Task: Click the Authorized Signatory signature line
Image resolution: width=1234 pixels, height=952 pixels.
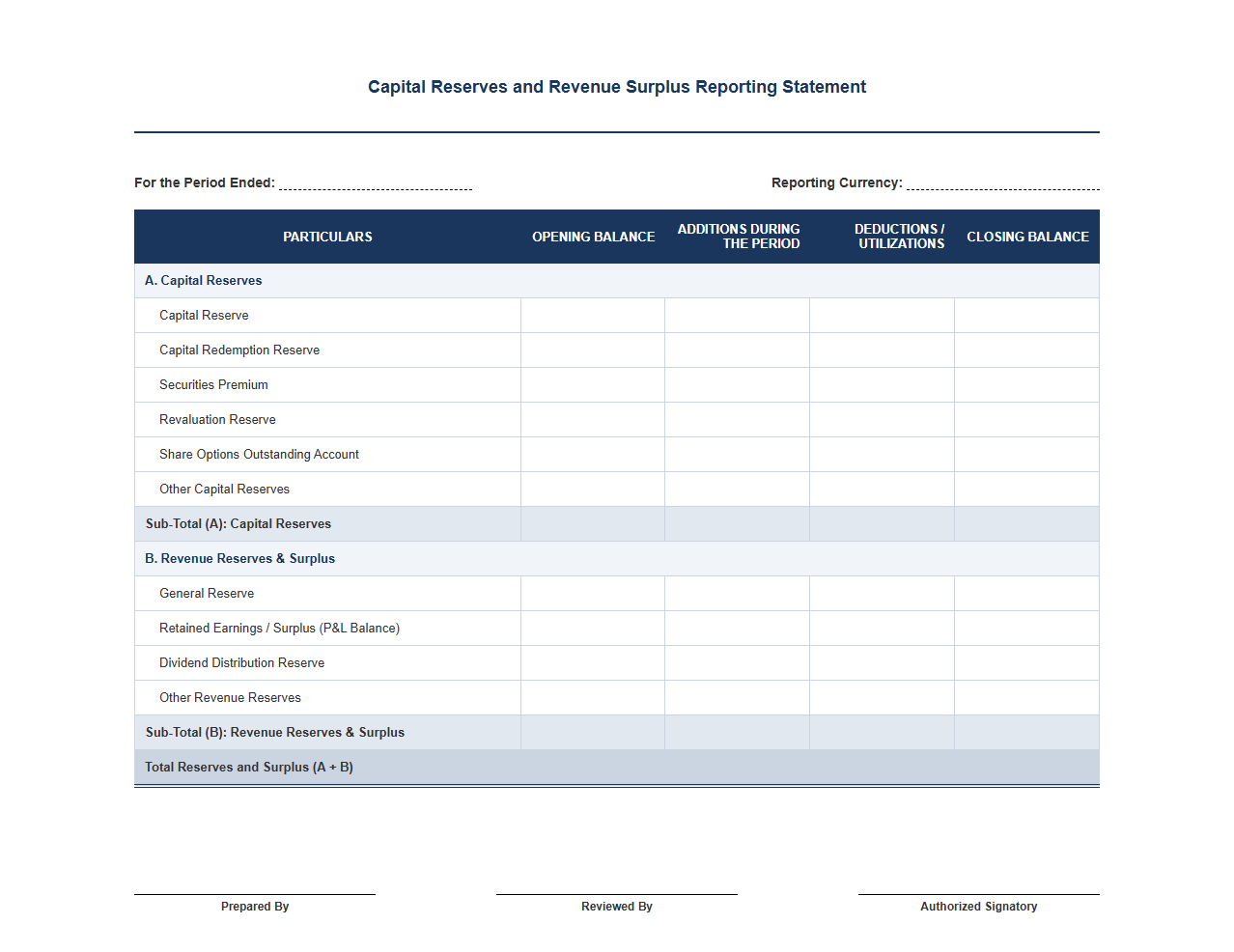Action: pyautogui.click(x=979, y=894)
